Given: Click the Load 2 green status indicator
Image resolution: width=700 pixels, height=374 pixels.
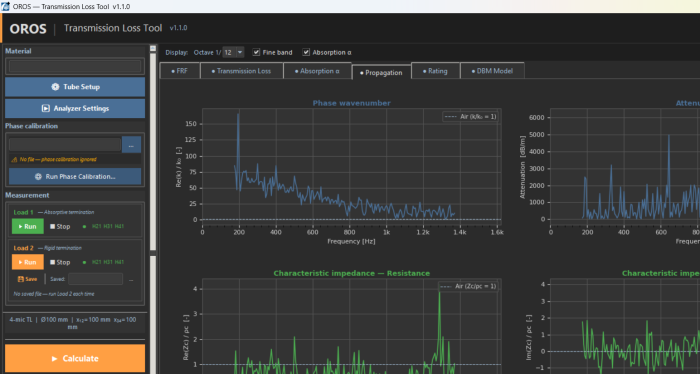Looking at the screenshot, I should click(84, 262).
